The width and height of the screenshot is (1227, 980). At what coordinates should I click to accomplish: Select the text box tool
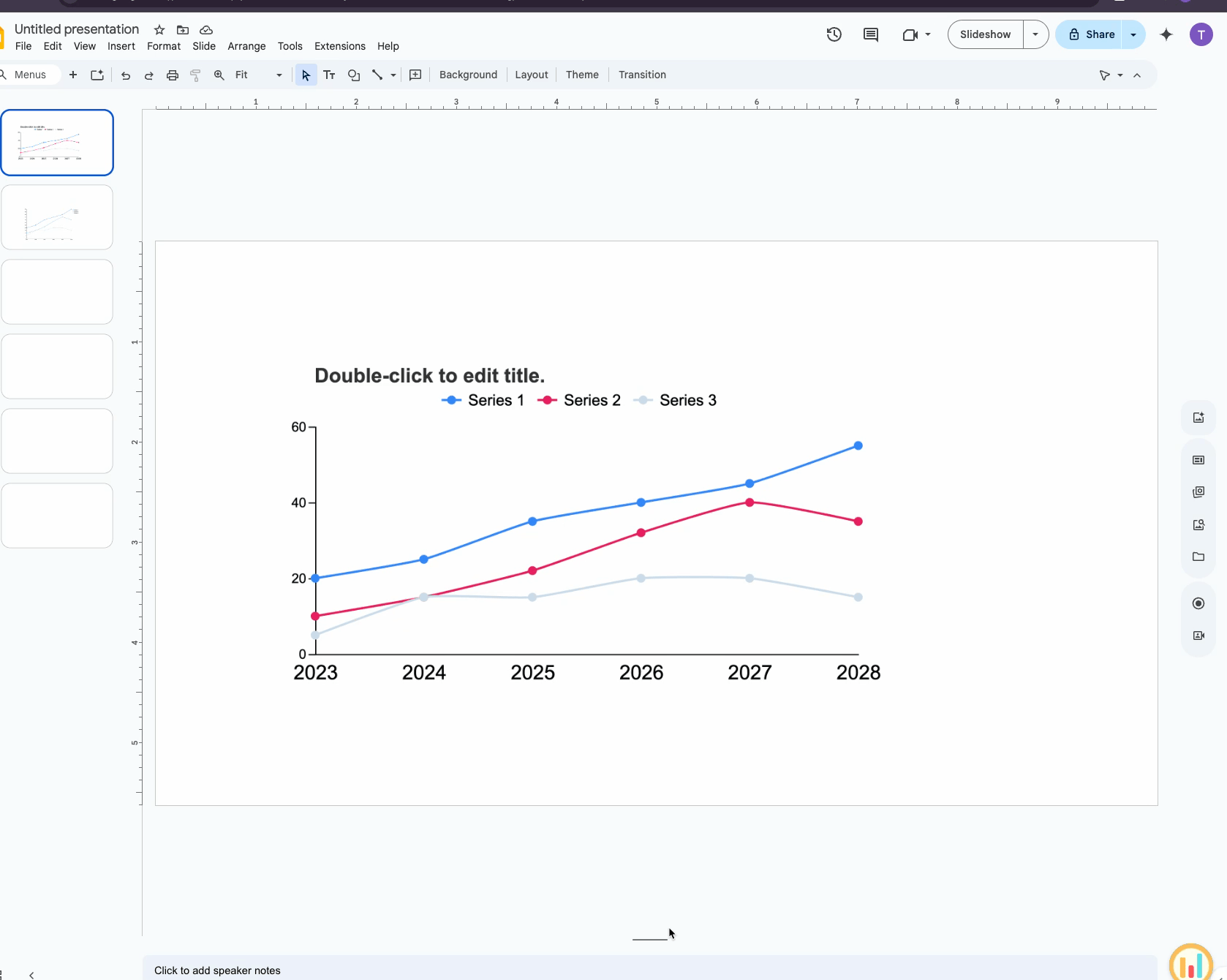tap(330, 75)
